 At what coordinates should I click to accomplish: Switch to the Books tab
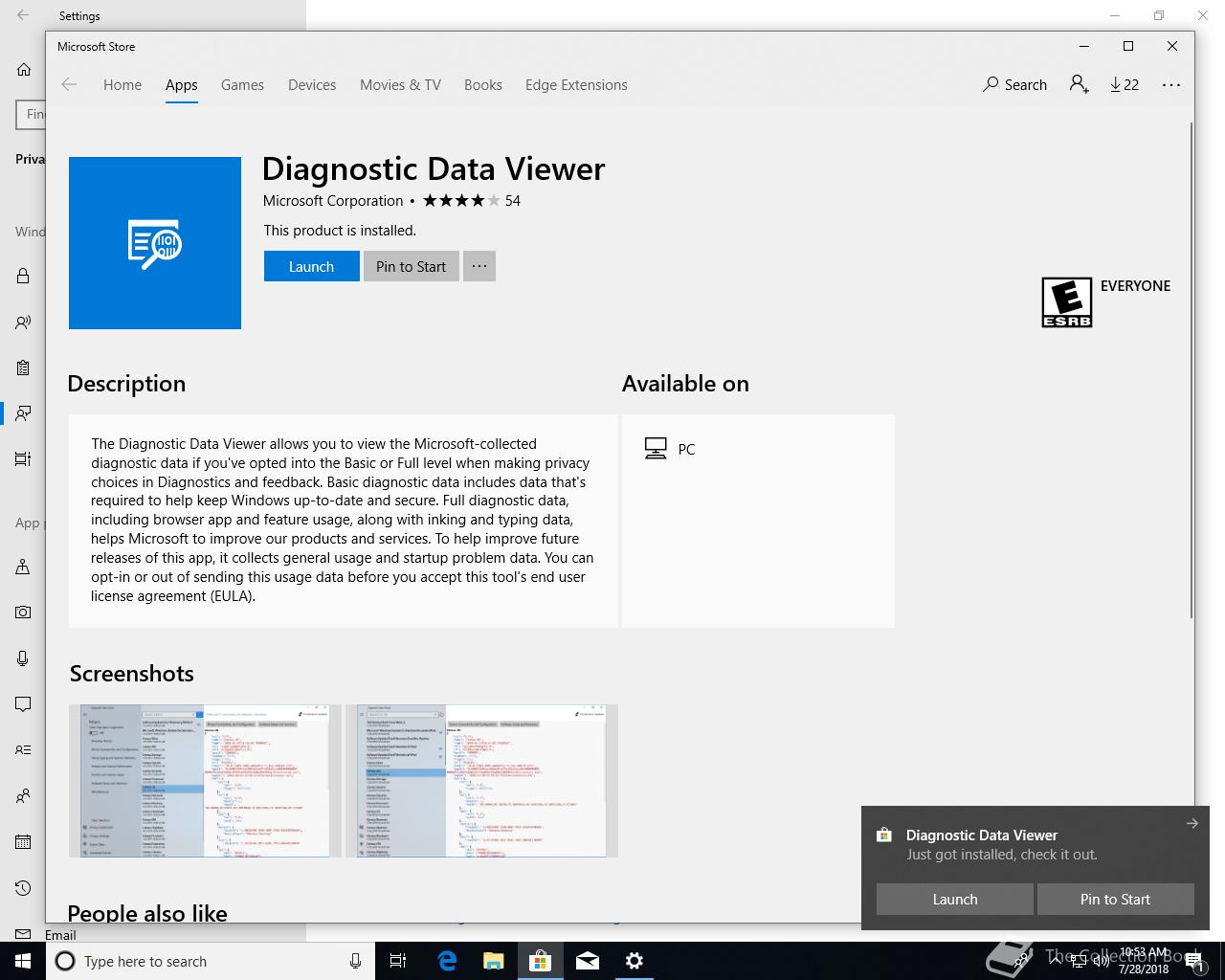pos(483,84)
